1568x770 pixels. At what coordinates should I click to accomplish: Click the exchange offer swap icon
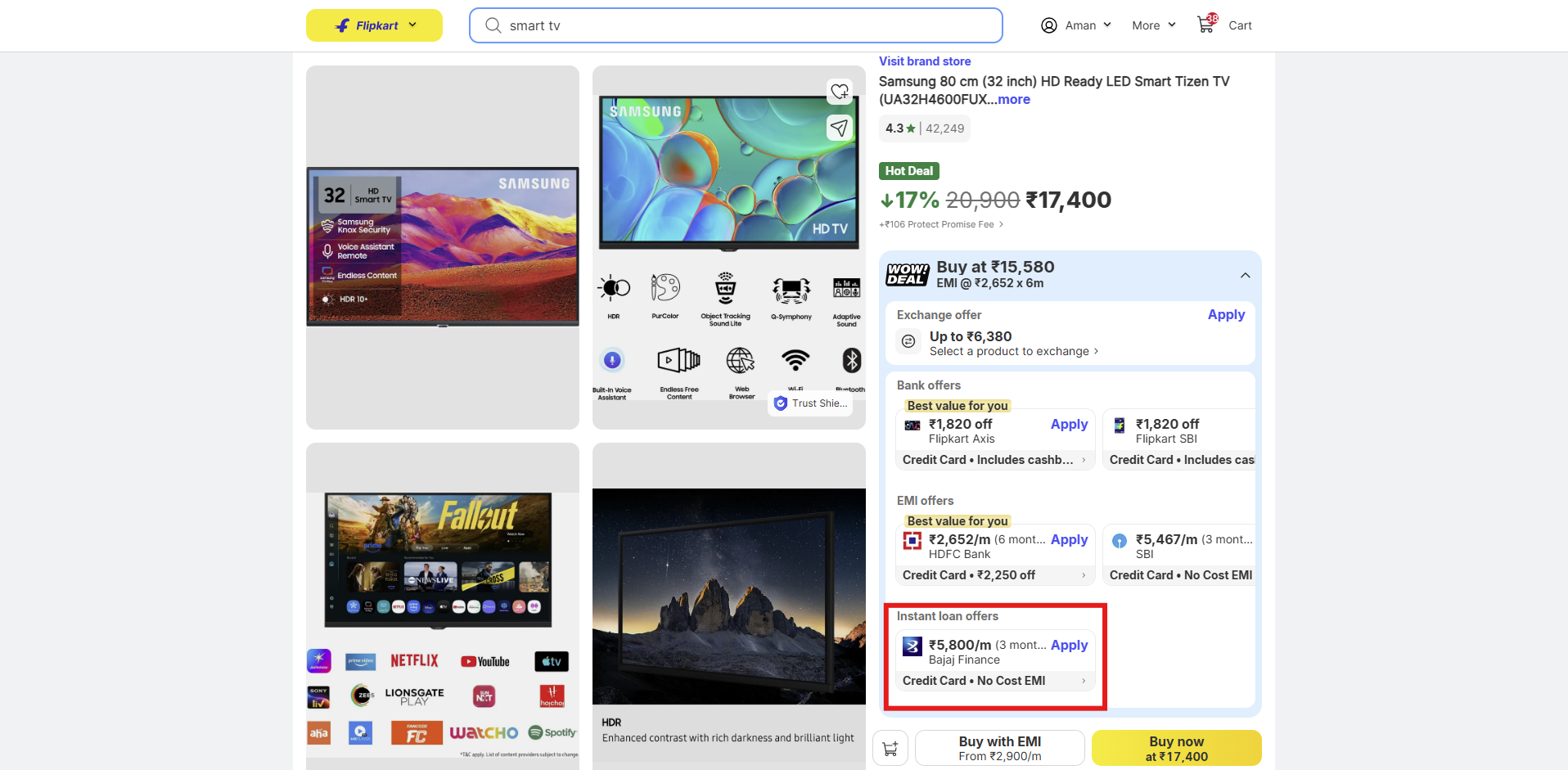pos(908,341)
